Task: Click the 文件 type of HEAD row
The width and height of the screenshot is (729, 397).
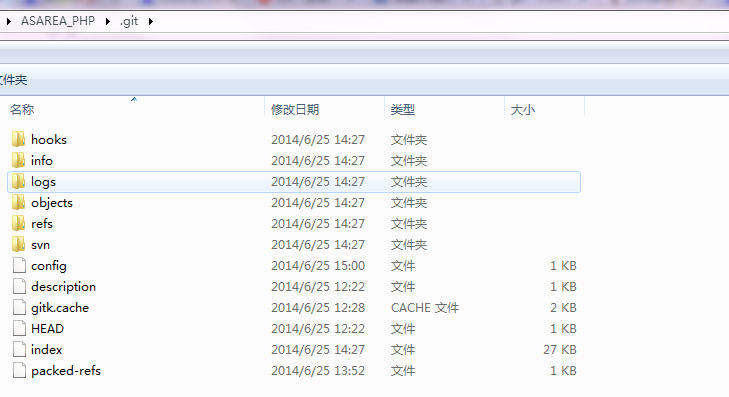Action: point(403,329)
